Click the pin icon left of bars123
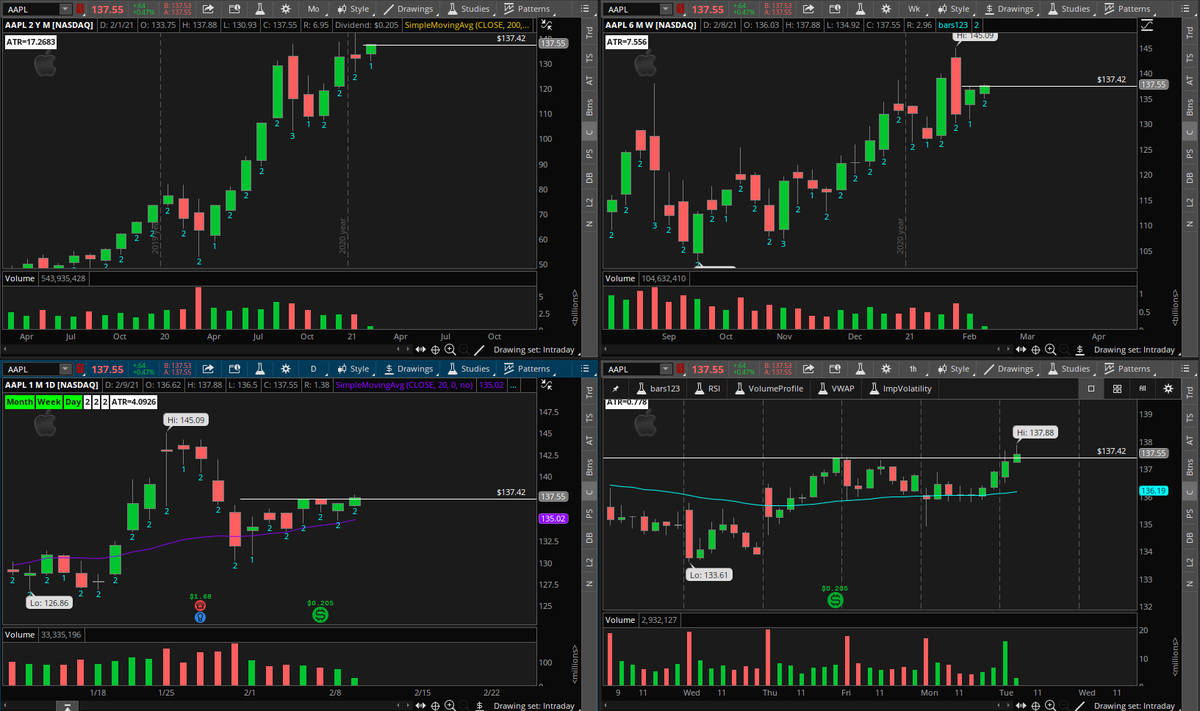Screen dimensions: 1200x711 point(616,389)
